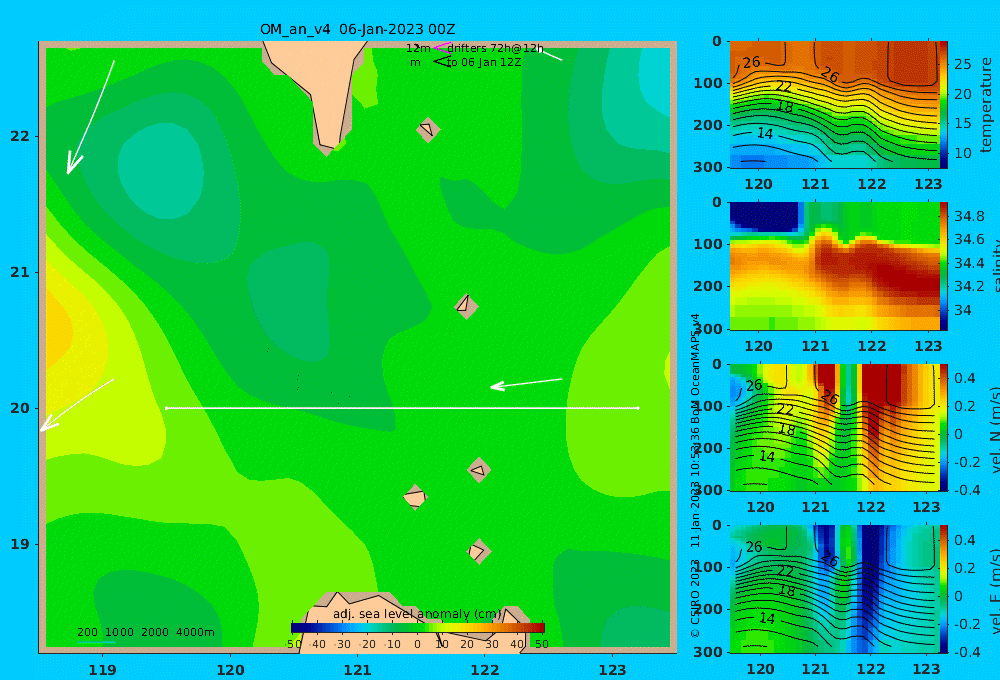The width and height of the screenshot is (1000, 680).
Task: Click the sea level anomaly color bar
Action: point(418,628)
